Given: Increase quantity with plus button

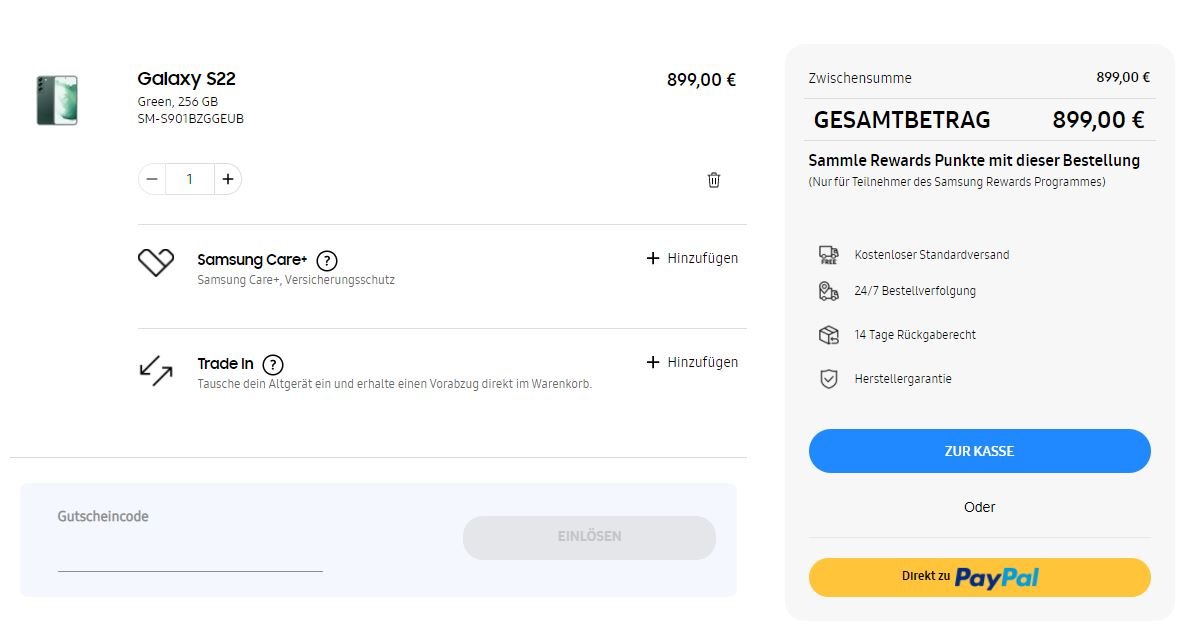Looking at the screenshot, I should click(x=227, y=179).
